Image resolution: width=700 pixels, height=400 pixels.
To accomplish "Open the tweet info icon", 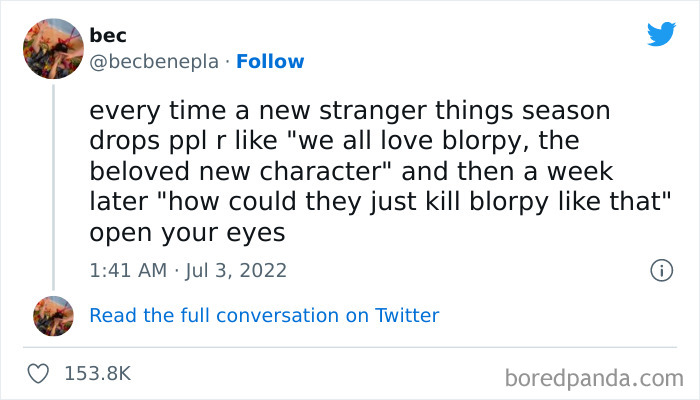I will tap(660, 270).
